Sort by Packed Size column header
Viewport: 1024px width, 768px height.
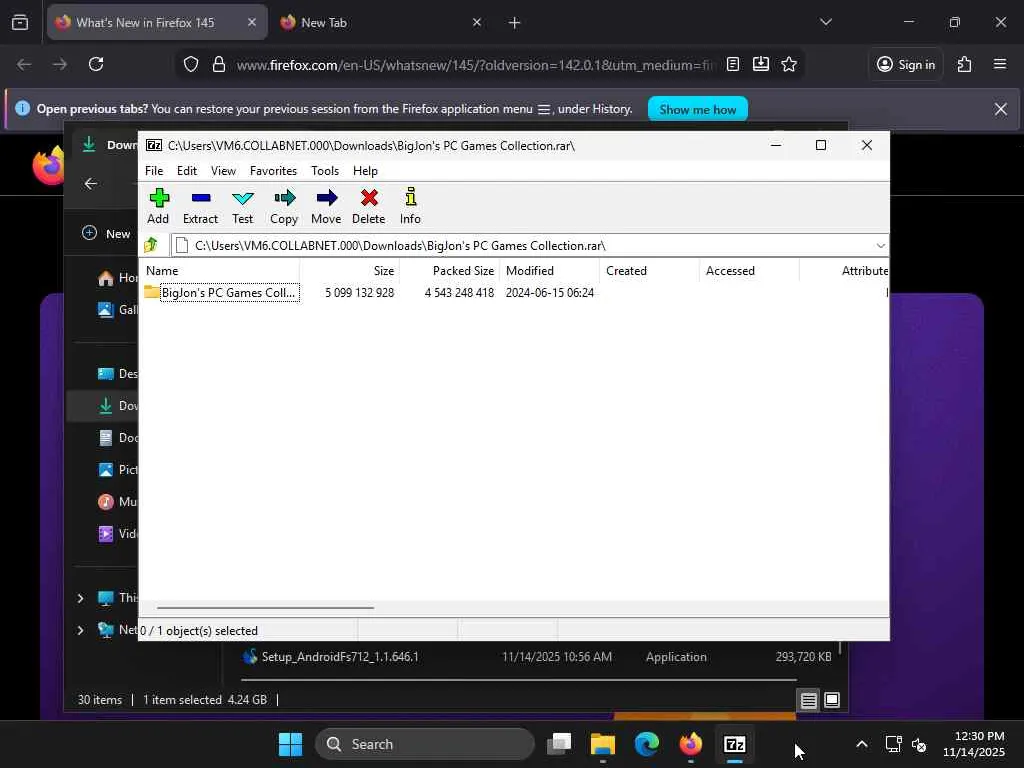pos(450,270)
